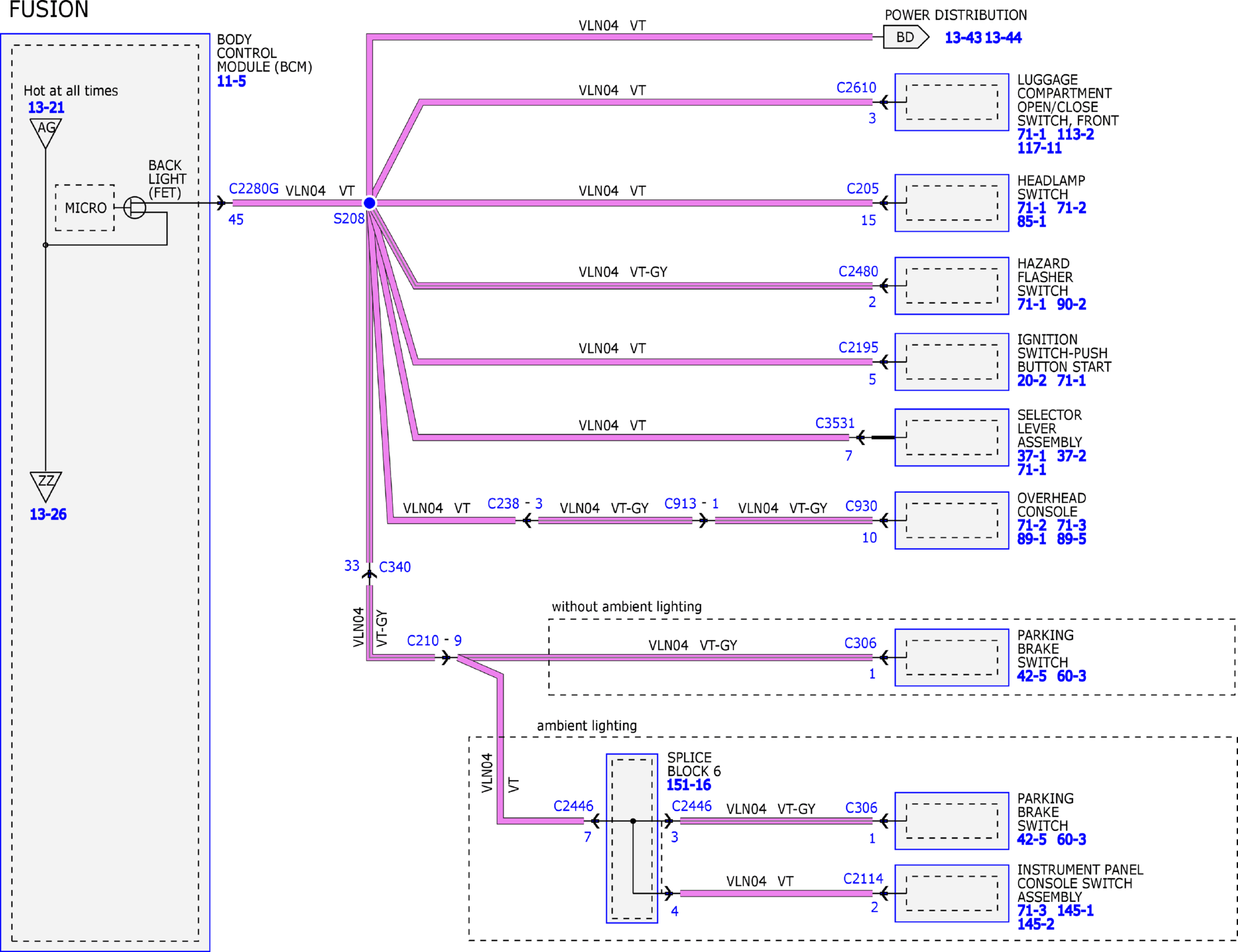Click the AG power source triangle symbol
This screenshot has width=1238, height=952.
46,133
